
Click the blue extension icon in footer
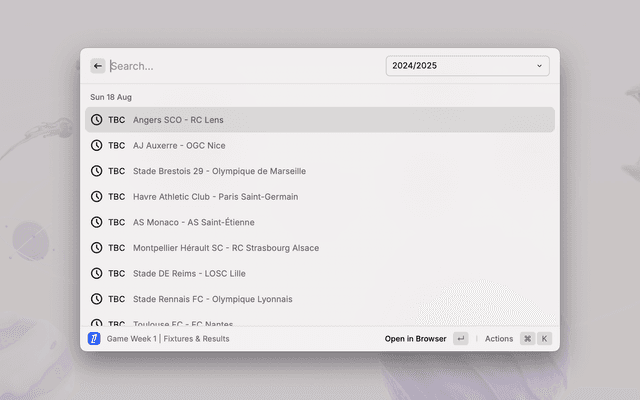click(94, 339)
